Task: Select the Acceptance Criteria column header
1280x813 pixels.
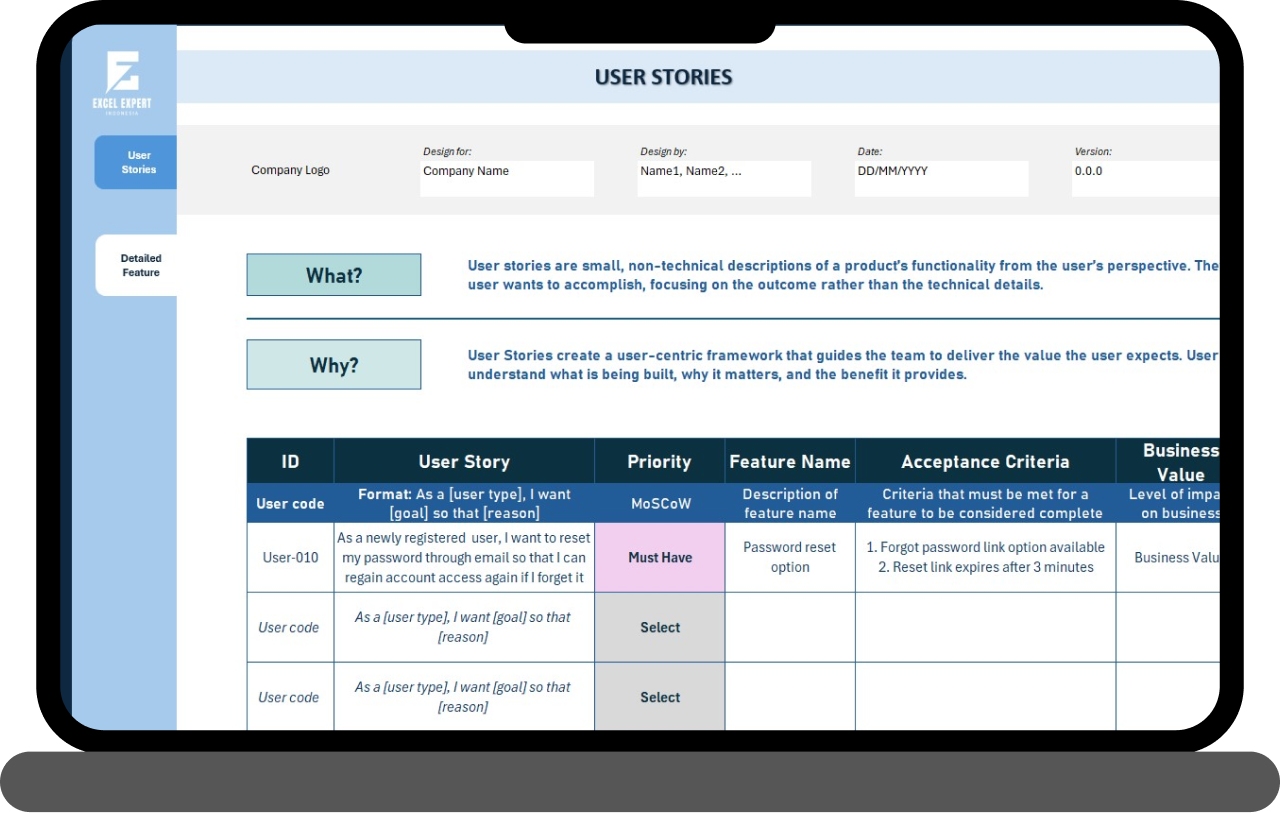Action: click(x=985, y=462)
